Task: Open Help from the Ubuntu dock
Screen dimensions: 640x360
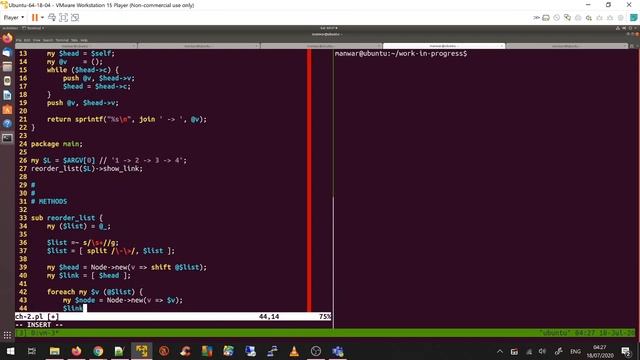Action: click(7, 124)
